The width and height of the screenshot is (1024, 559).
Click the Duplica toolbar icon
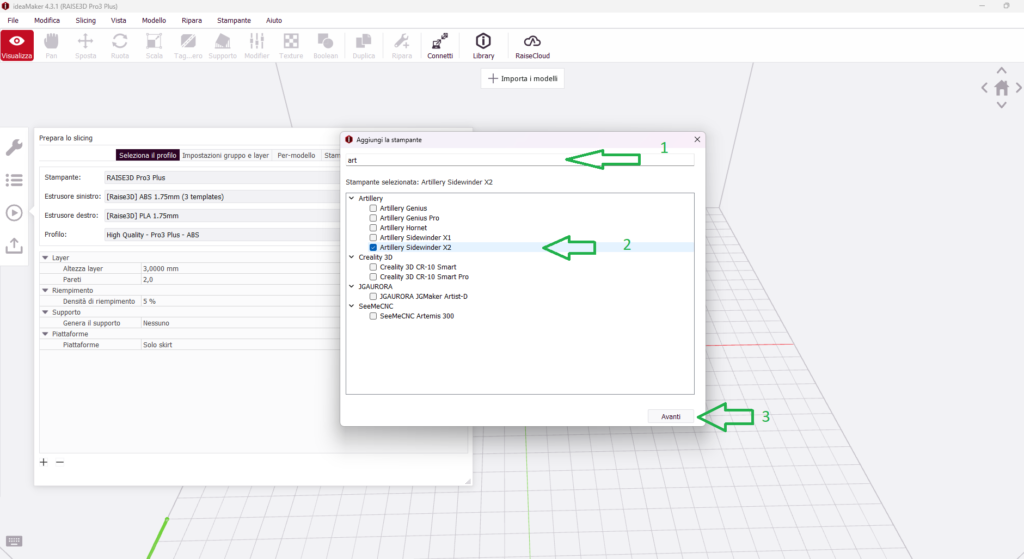364,46
